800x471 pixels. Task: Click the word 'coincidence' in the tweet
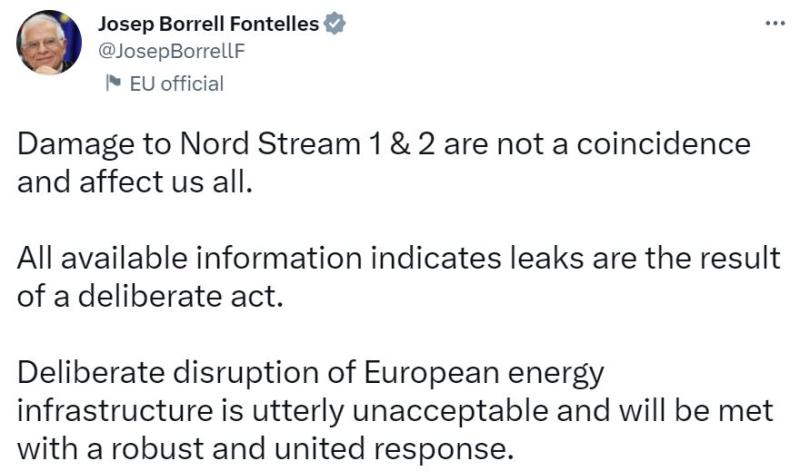[663, 144]
